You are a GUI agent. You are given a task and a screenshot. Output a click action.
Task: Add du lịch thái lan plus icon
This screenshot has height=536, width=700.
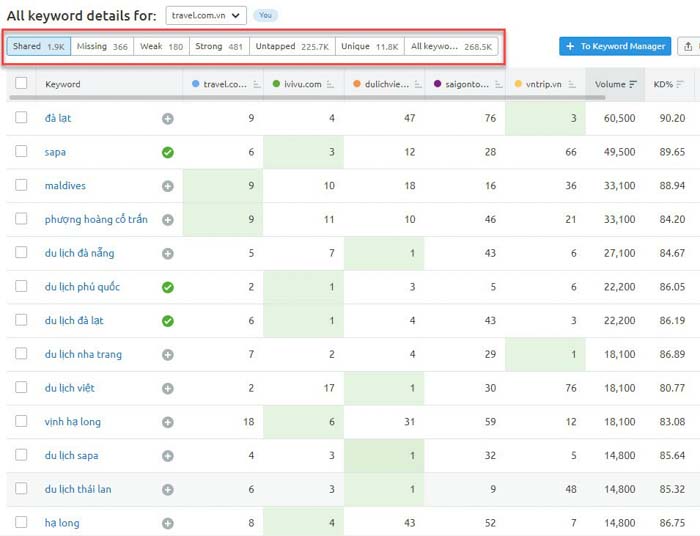tap(168, 490)
